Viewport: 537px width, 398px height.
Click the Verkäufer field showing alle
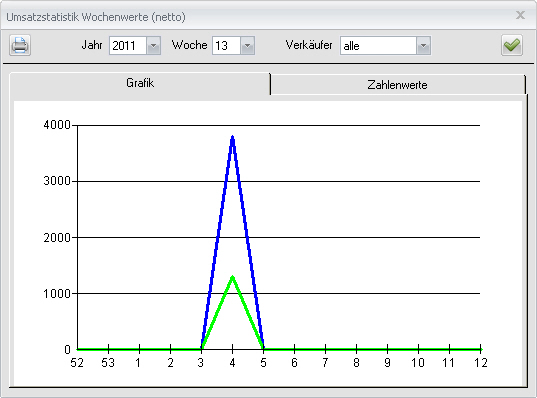[378, 46]
